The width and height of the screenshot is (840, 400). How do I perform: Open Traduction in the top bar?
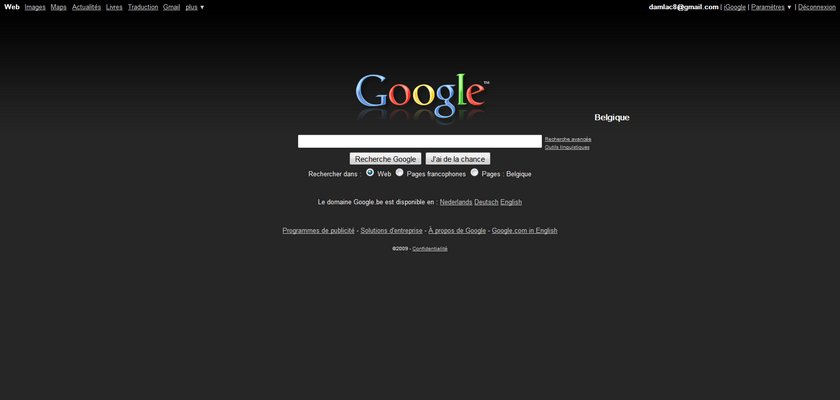[x=143, y=7]
